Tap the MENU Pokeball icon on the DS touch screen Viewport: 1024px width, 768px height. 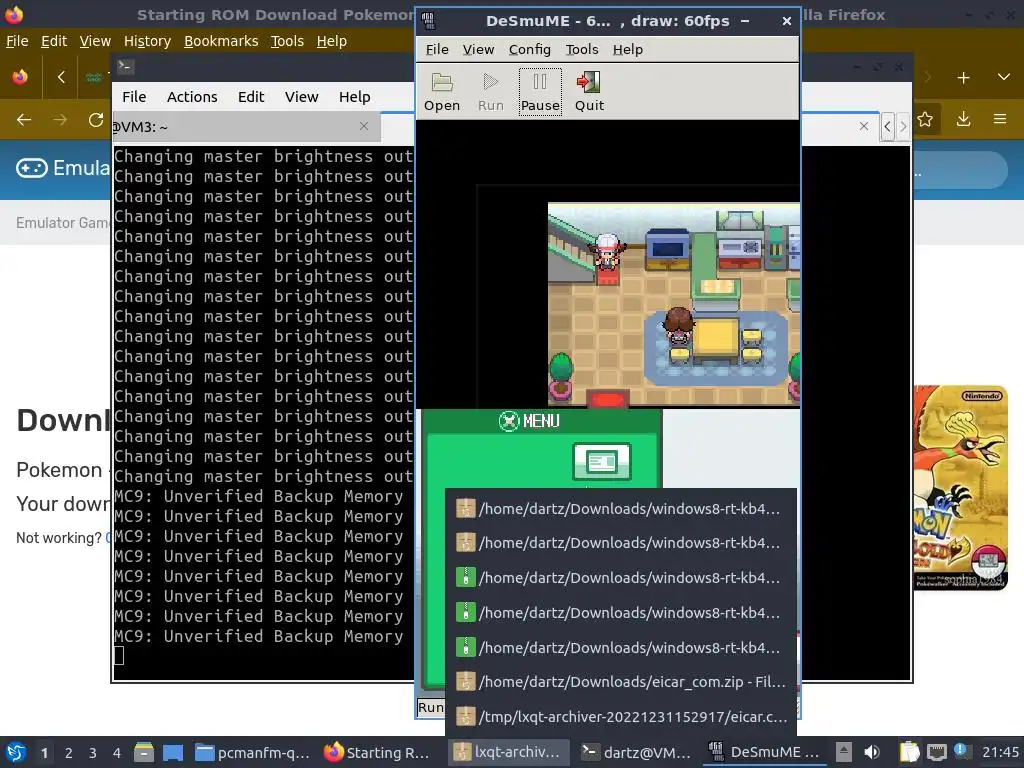[508, 421]
